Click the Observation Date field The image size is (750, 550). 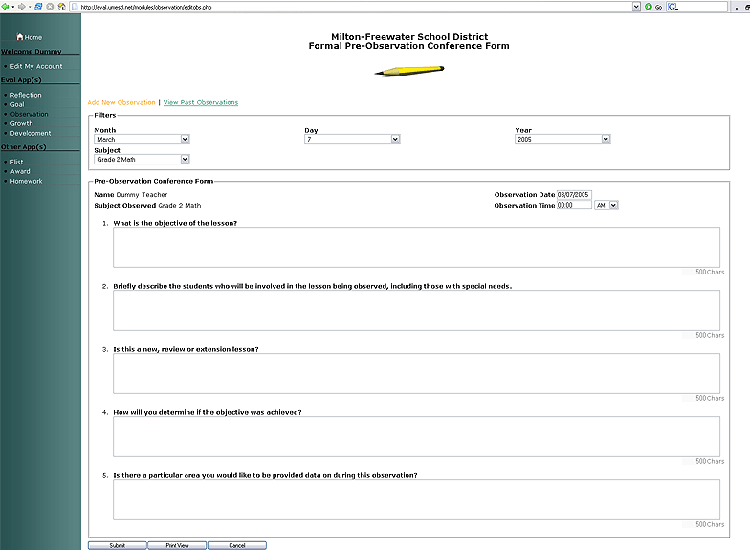click(x=574, y=195)
